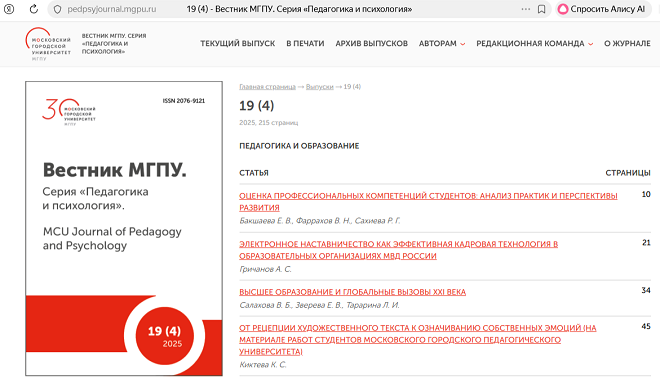Click the address bar URL pedpsyjournal.mgpu.ru
The width and height of the screenshot is (660, 379).
pyautogui.click(x=112, y=9)
